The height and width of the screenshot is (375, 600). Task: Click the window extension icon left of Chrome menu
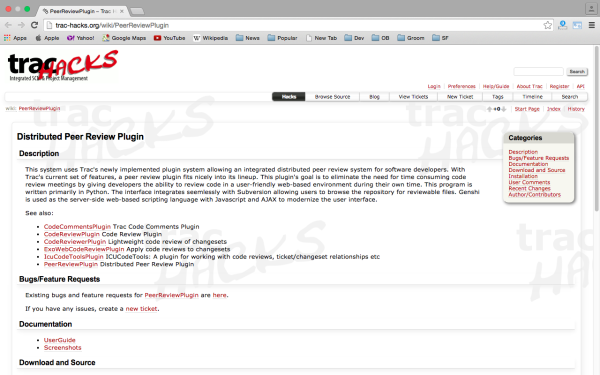click(577, 25)
